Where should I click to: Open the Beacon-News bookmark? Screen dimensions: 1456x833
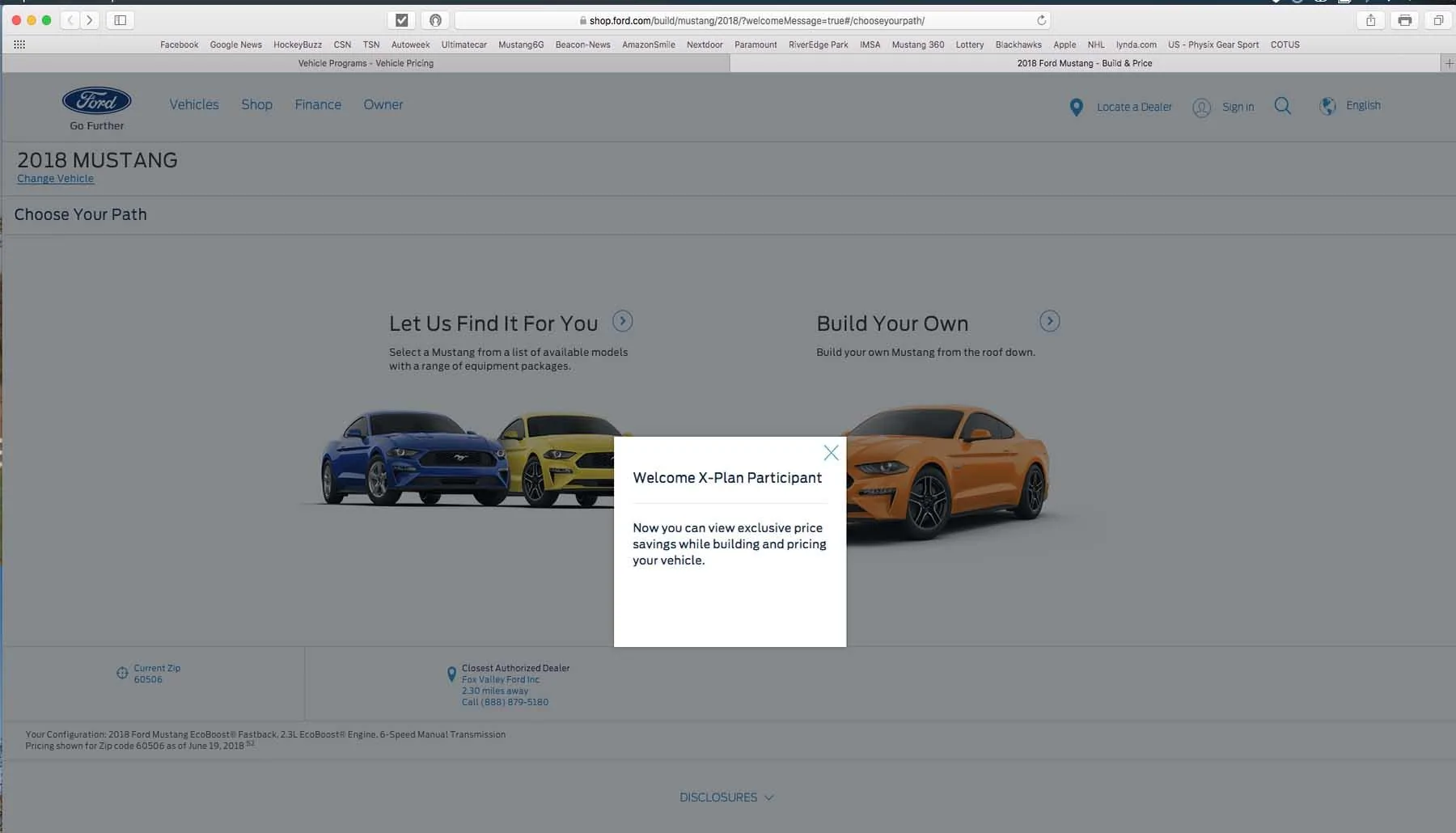(x=582, y=44)
